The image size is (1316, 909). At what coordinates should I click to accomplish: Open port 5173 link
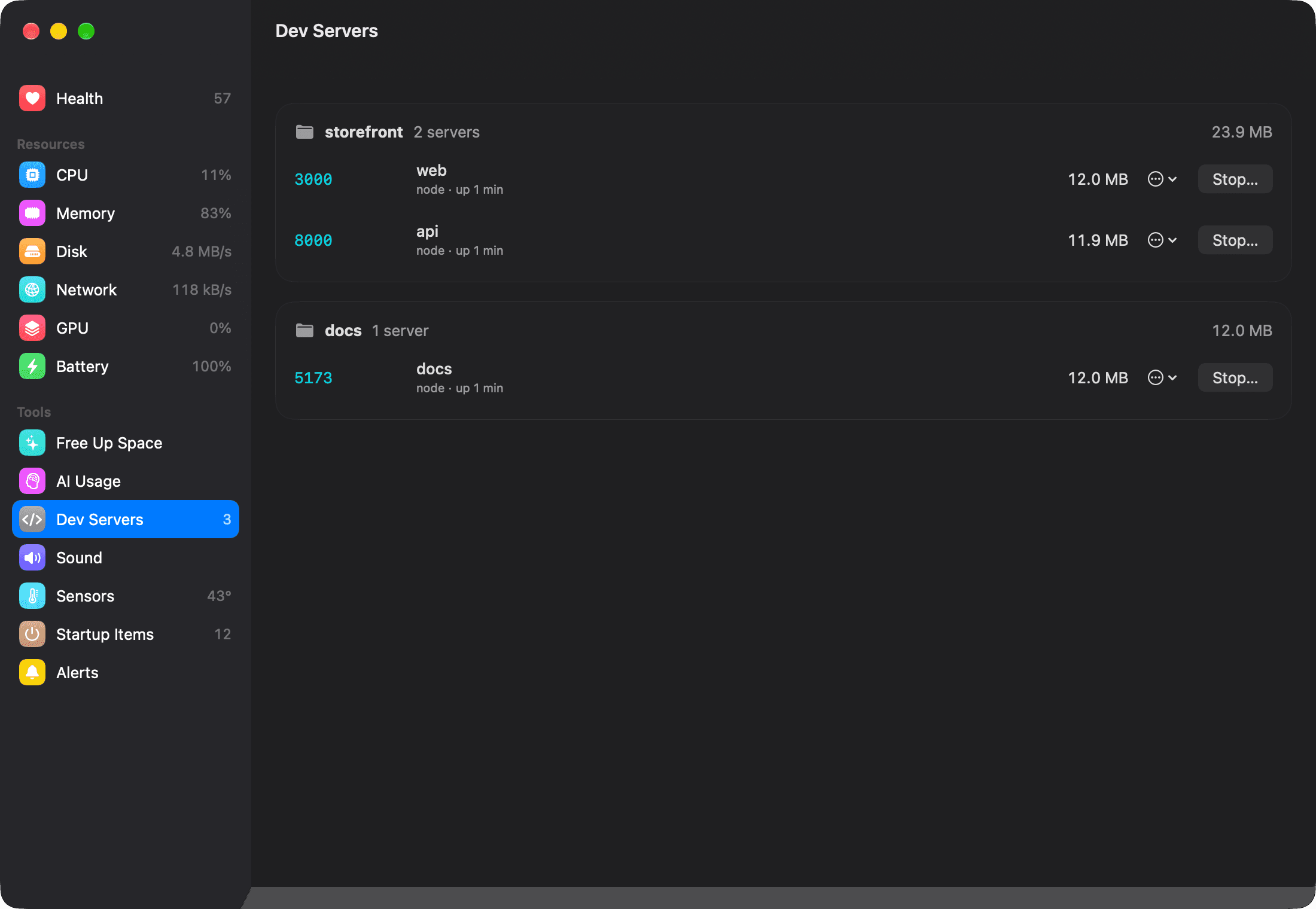pyautogui.click(x=313, y=378)
